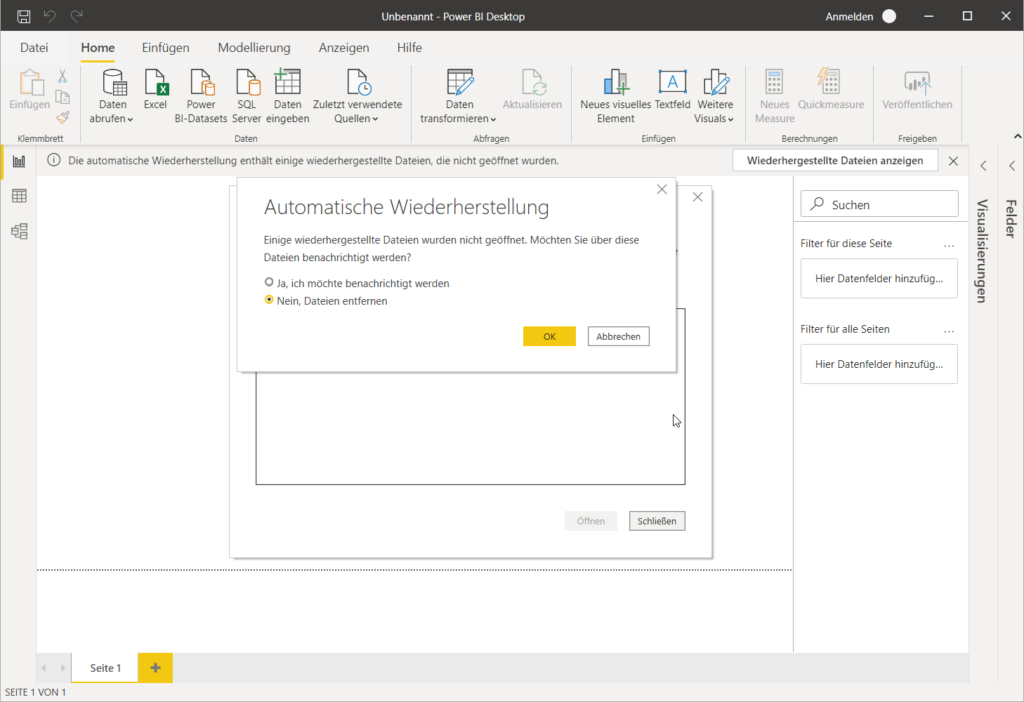
Task: Switch to the Home tab
Action: pyautogui.click(x=98, y=48)
